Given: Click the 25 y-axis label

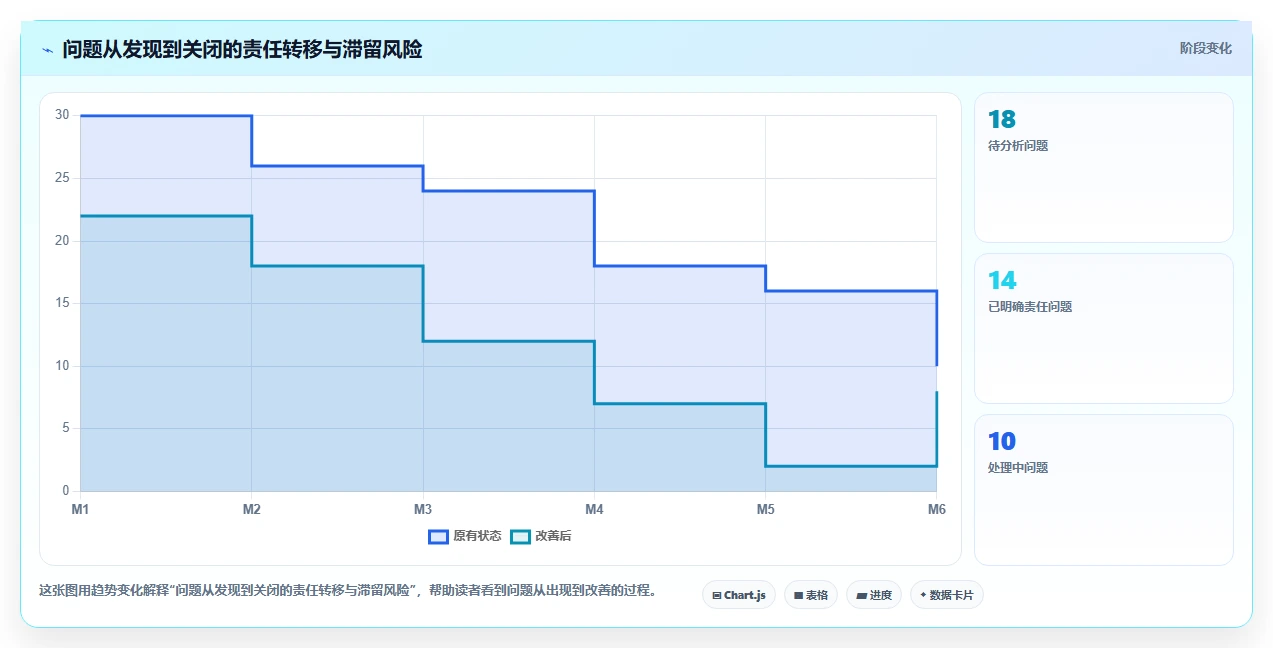Looking at the screenshot, I should point(62,178).
